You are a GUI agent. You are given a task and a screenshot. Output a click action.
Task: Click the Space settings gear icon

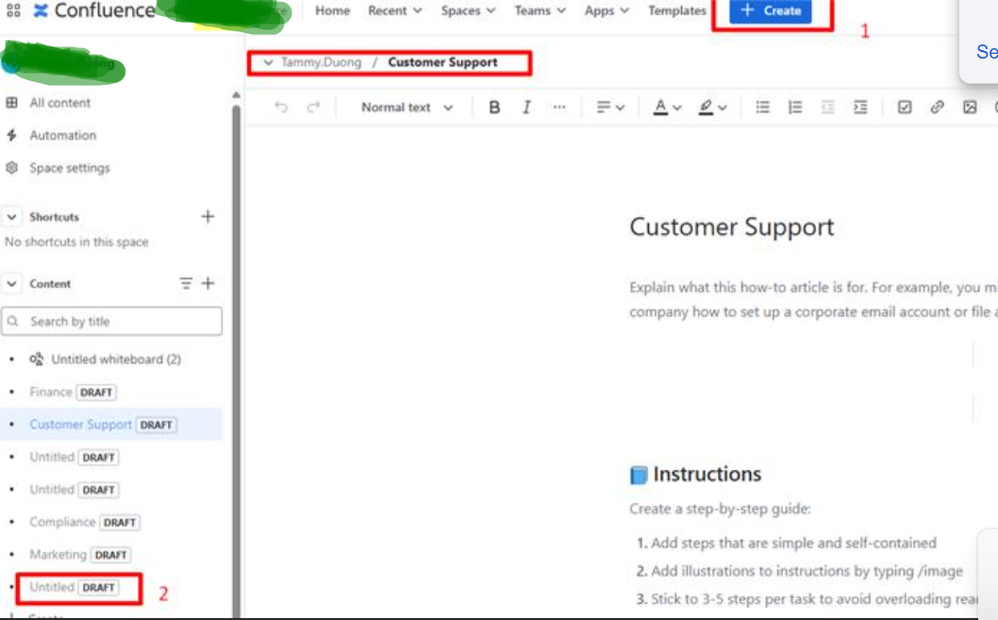11,167
